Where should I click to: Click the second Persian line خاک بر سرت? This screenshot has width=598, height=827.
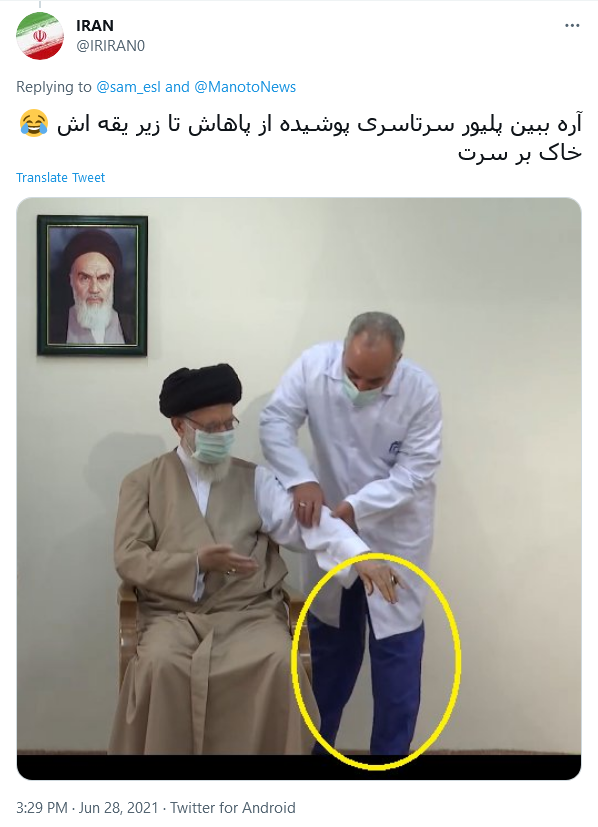[x=520, y=153]
